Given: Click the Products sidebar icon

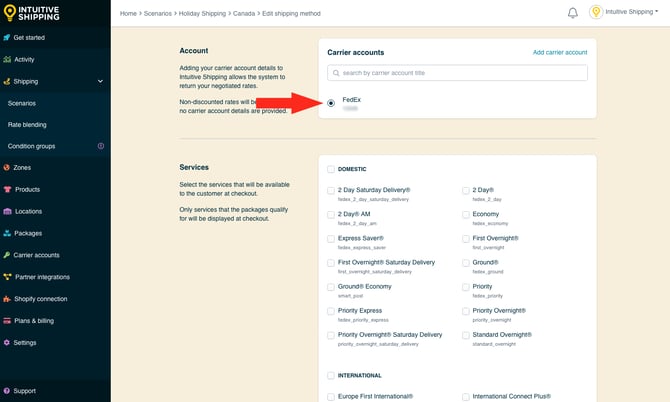Looking at the screenshot, I should coord(8,190).
